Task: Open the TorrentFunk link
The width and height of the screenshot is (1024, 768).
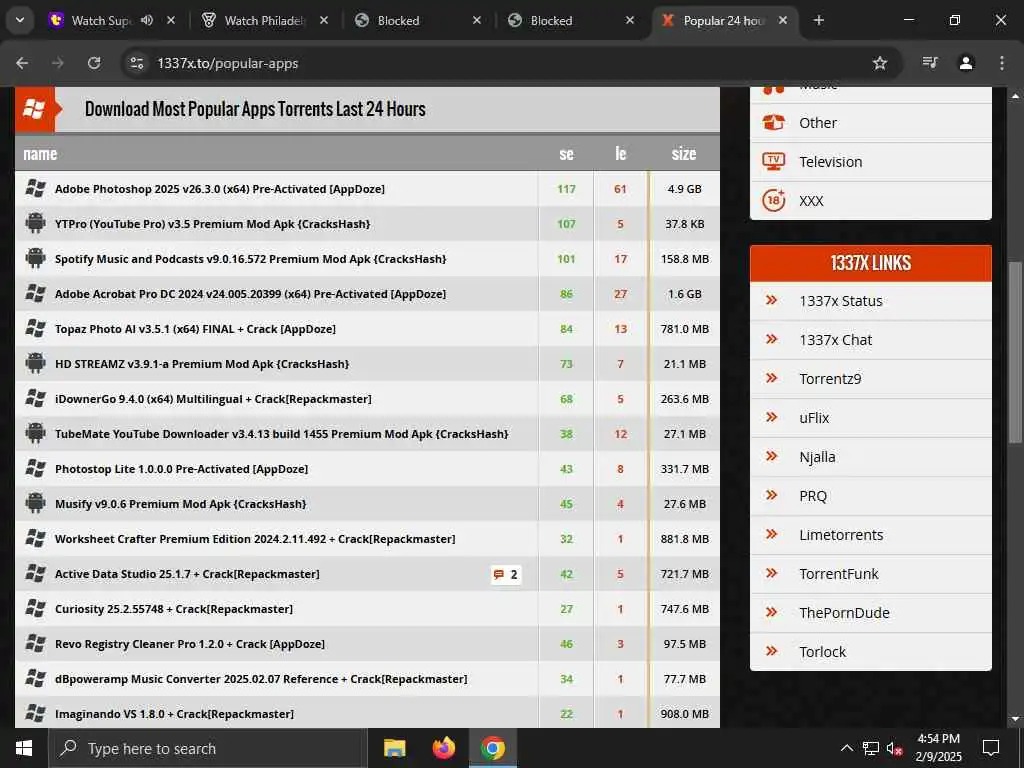Action: tap(839, 574)
